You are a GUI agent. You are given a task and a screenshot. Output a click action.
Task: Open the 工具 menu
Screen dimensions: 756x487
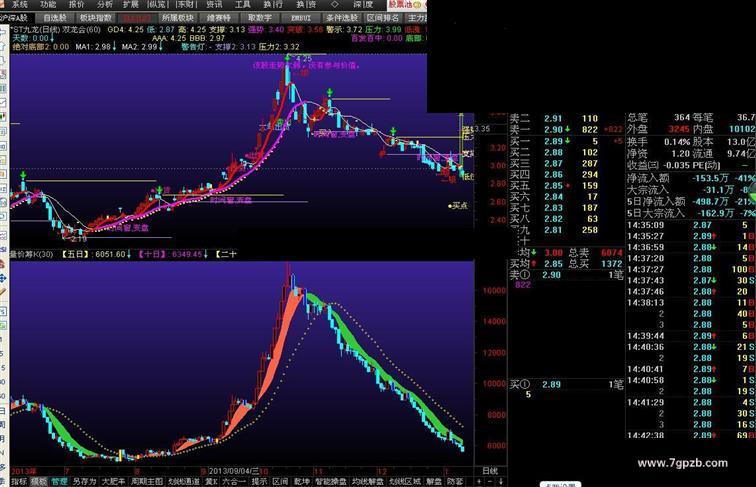pos(243,4)
